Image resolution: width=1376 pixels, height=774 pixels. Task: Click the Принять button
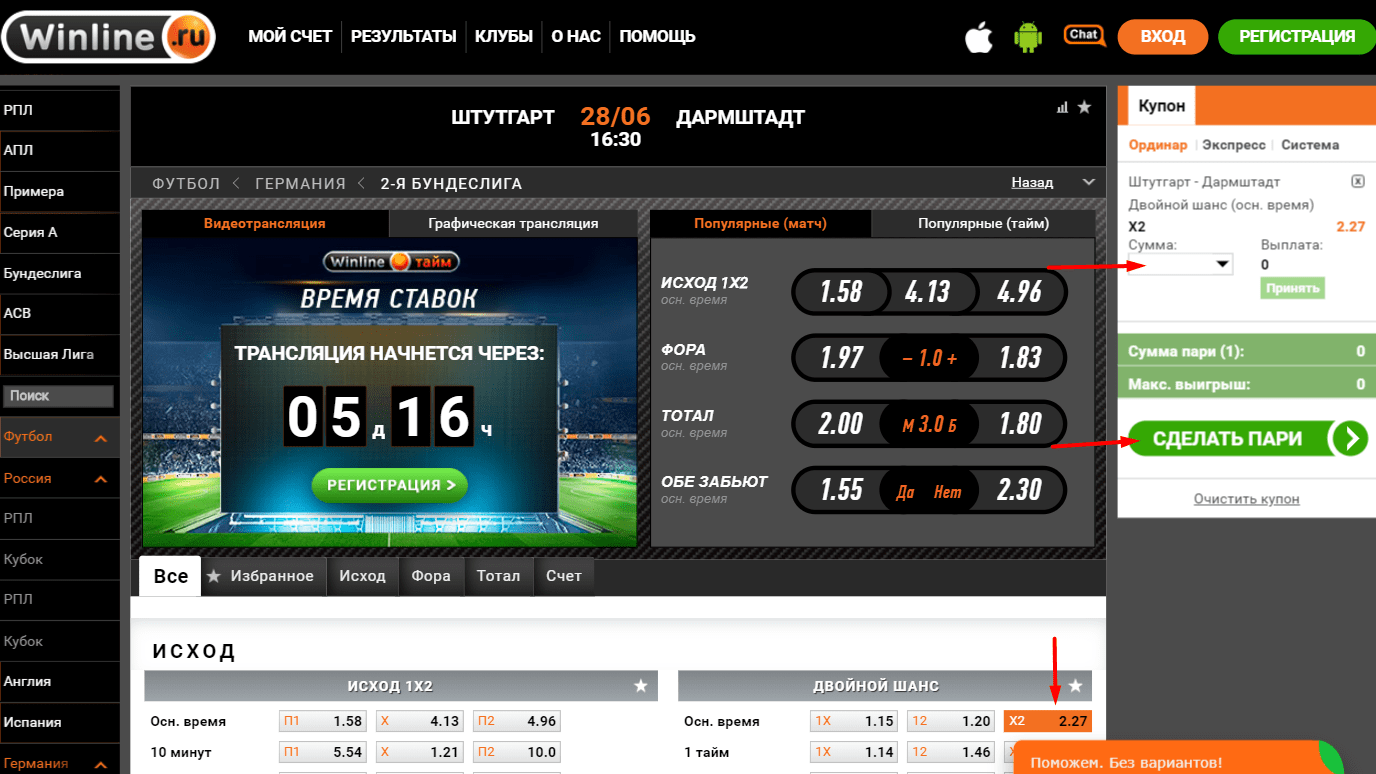pyautogui.click(x=1292, y=288)
